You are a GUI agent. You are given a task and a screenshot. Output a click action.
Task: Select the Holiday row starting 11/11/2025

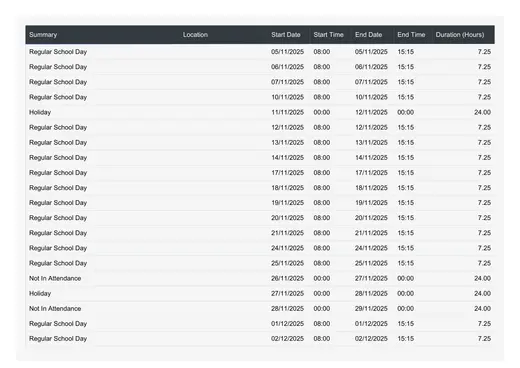click(x=260, y=112)
